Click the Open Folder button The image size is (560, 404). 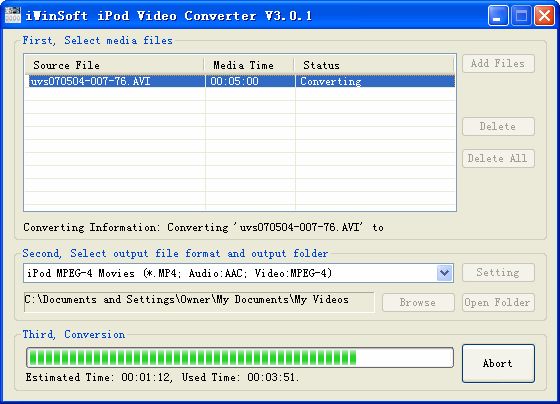point(498,303)
